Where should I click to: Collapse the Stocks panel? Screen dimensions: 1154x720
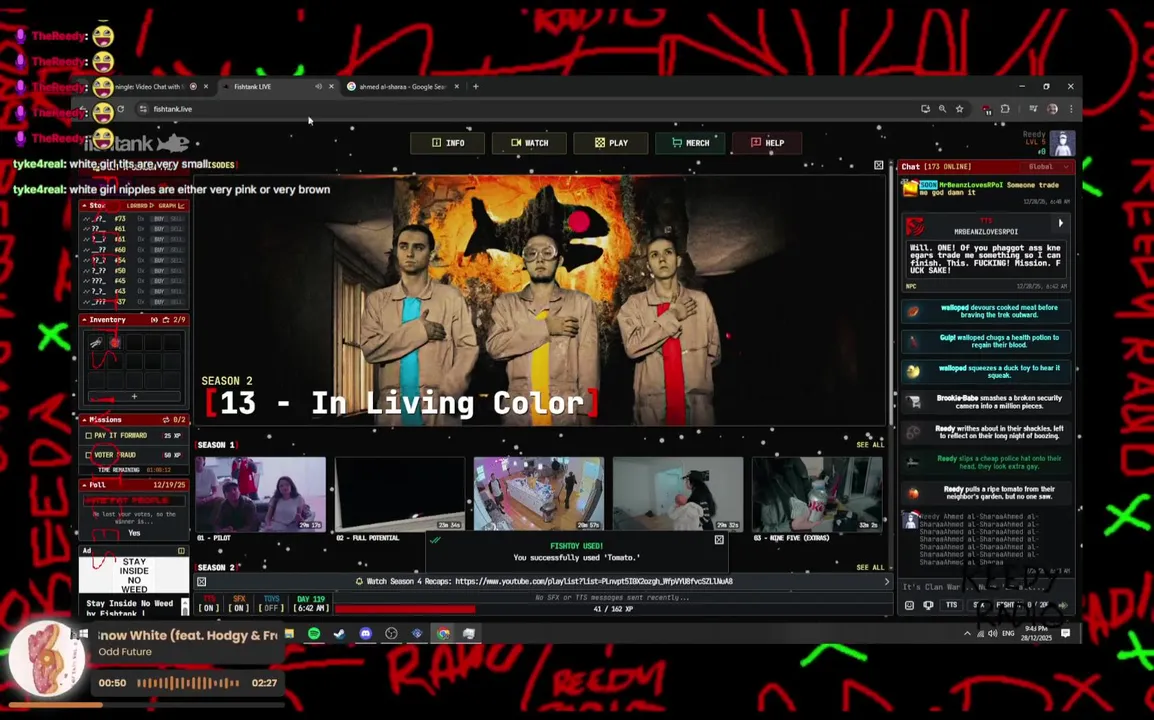click(85, 205)
